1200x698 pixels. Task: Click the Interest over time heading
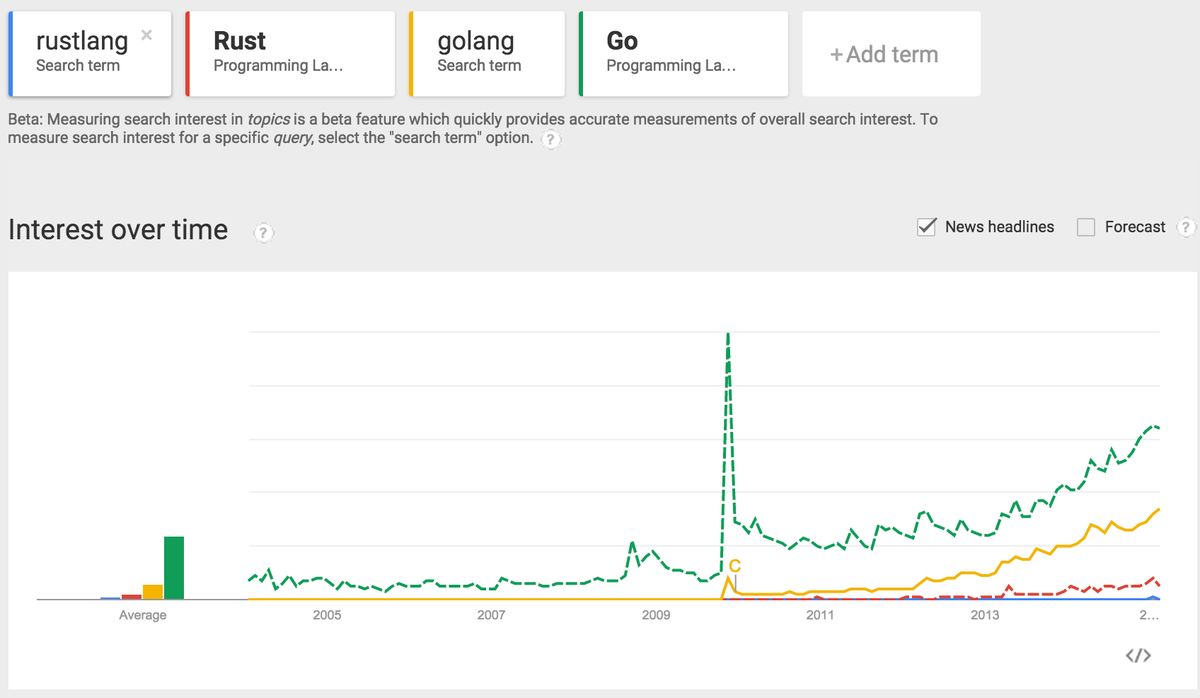pos(118,230)
